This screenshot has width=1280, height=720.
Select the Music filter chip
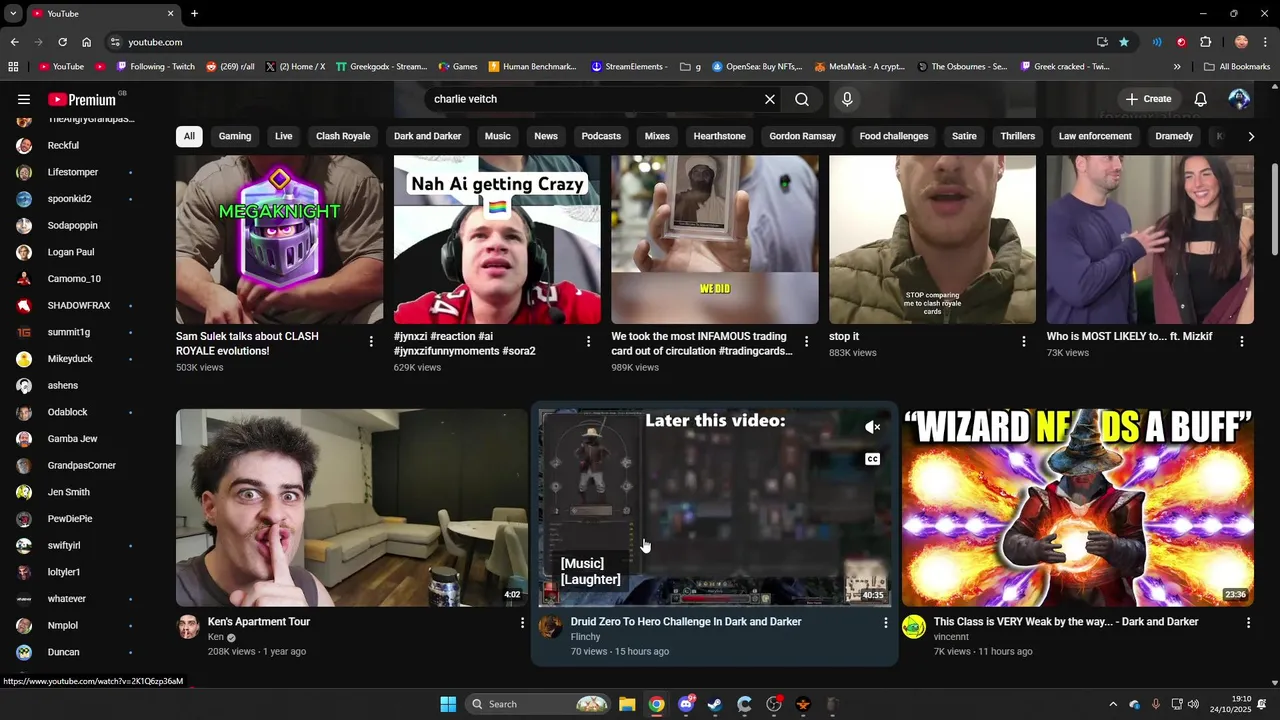click(498, 136)
